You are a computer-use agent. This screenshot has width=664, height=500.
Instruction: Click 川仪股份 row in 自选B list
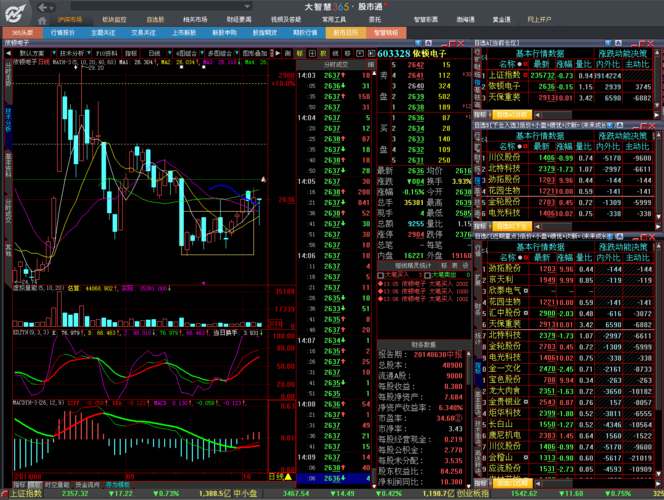[568, 158]
